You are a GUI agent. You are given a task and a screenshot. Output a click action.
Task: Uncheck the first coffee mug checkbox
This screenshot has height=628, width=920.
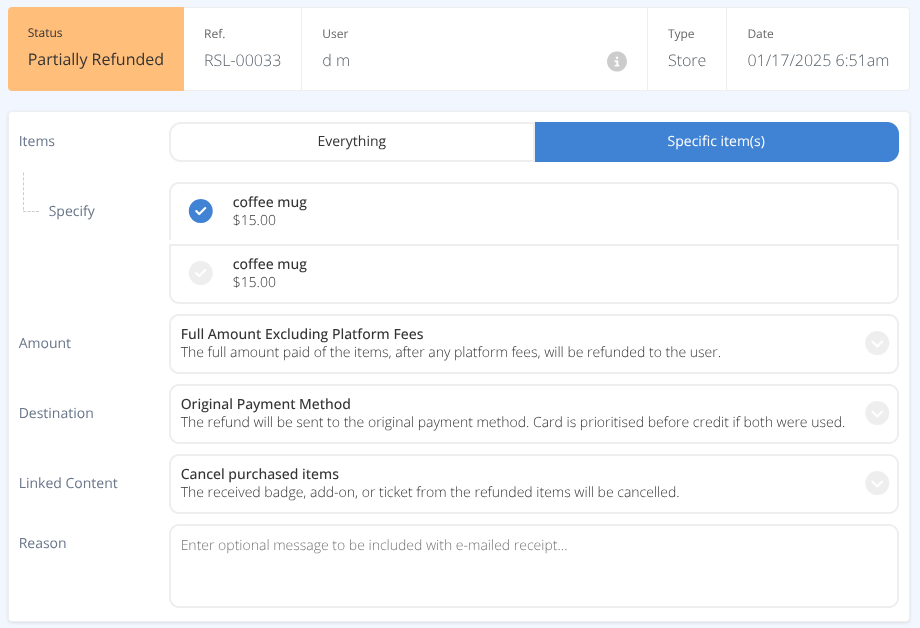click(201, 211)
